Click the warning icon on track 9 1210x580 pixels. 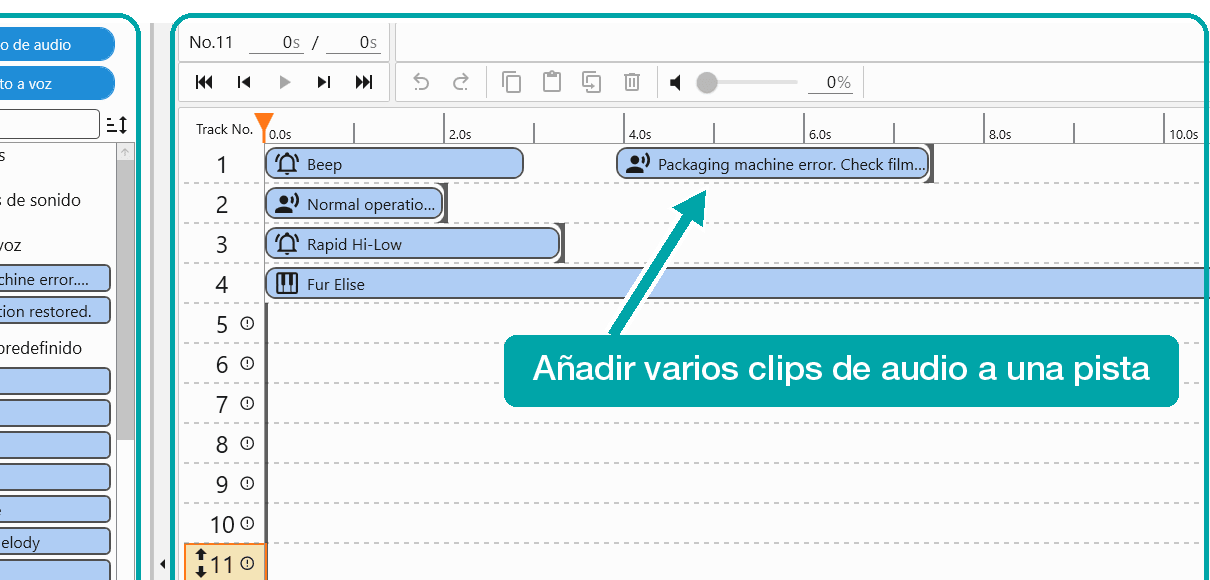pyautogui.click(x=247, y=484)
